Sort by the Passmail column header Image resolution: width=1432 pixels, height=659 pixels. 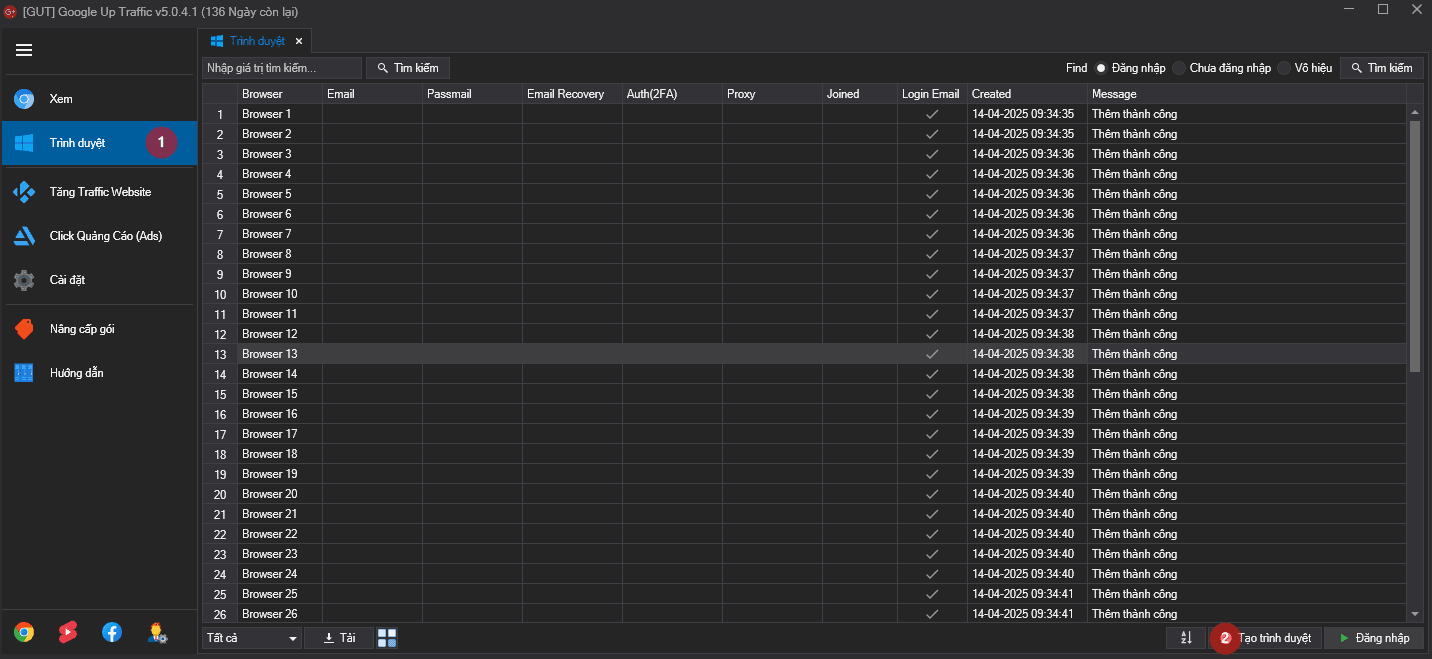(472, 94)
